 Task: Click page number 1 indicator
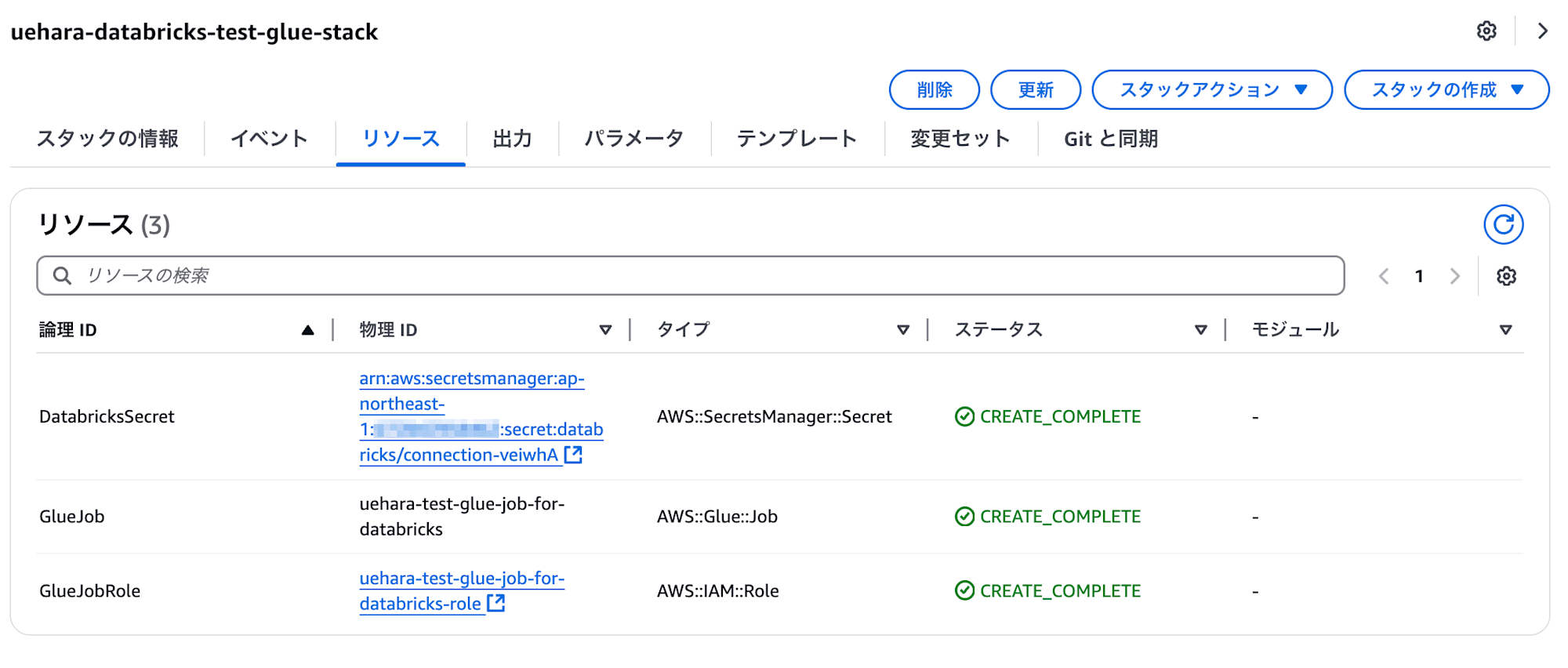(x=1419, y=276)
